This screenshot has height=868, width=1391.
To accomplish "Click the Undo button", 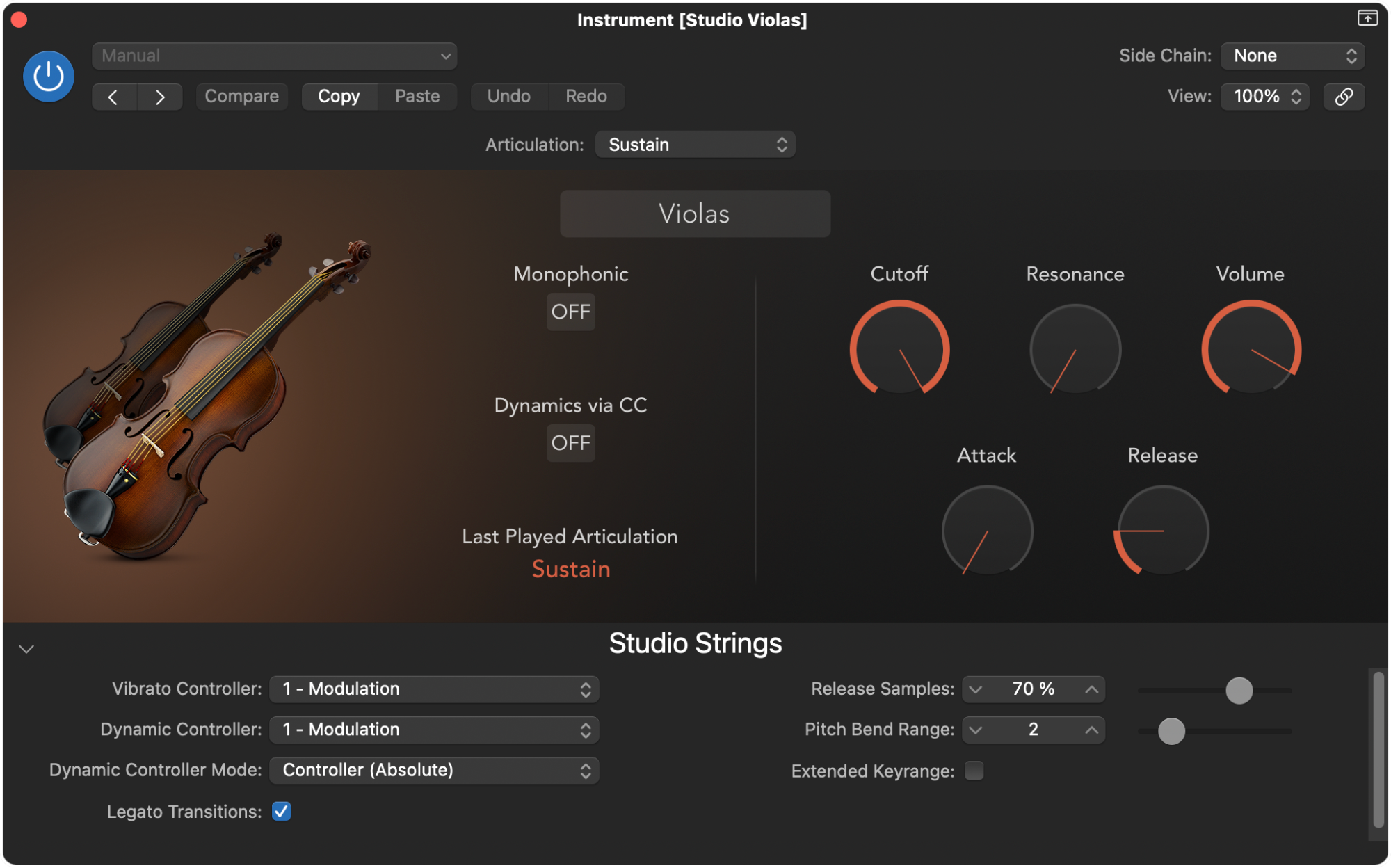I will tap(509, 97).
